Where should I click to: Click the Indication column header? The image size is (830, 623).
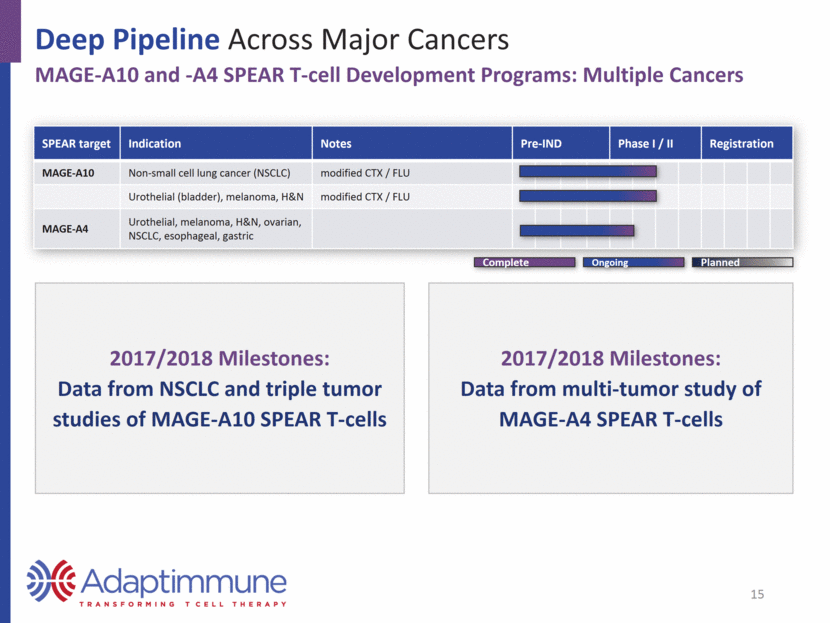click(x=216, y=143)
